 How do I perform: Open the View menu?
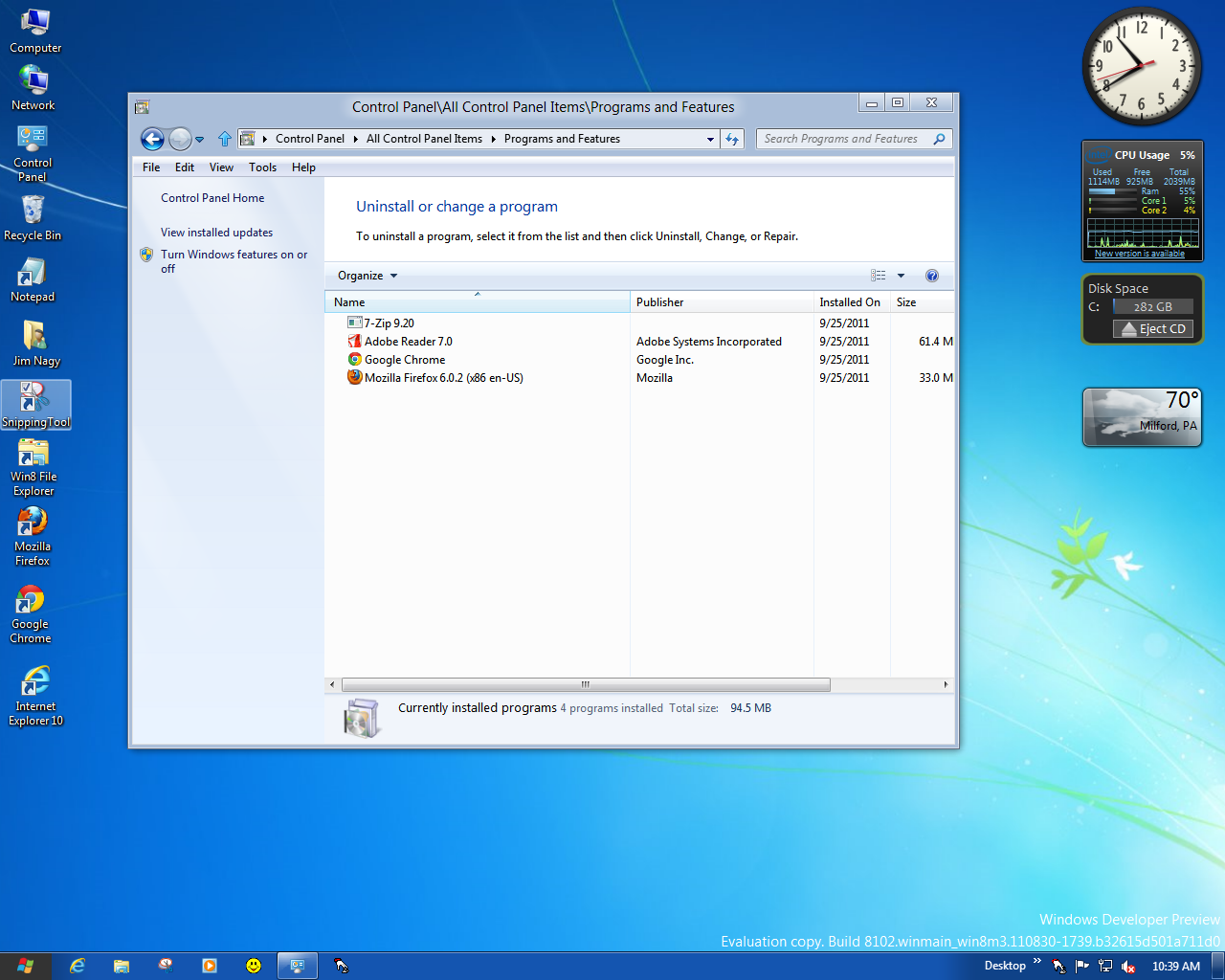[x=221, y=167]
